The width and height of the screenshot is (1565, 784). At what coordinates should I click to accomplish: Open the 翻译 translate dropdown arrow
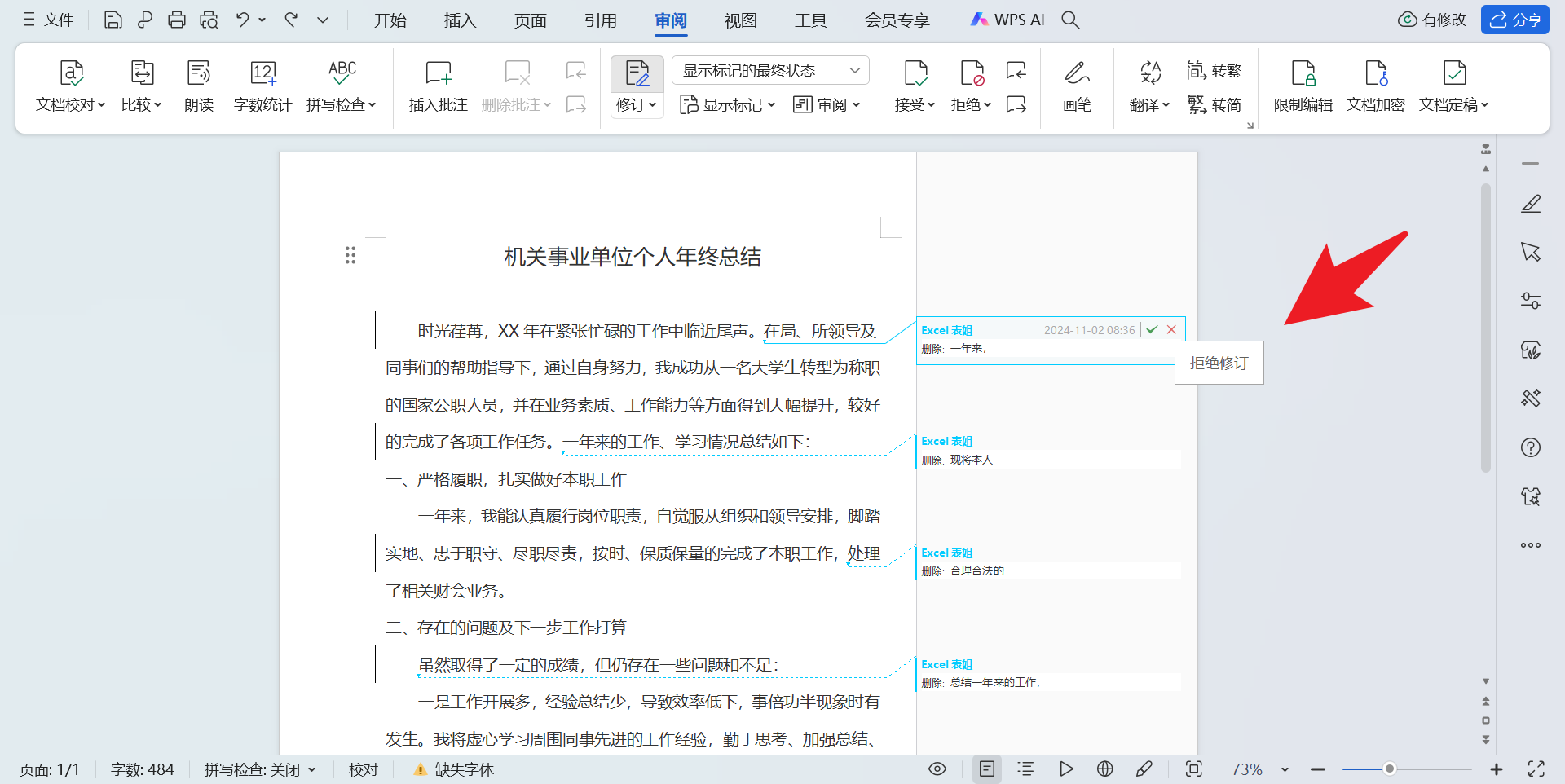click(x=1164, y=104)
